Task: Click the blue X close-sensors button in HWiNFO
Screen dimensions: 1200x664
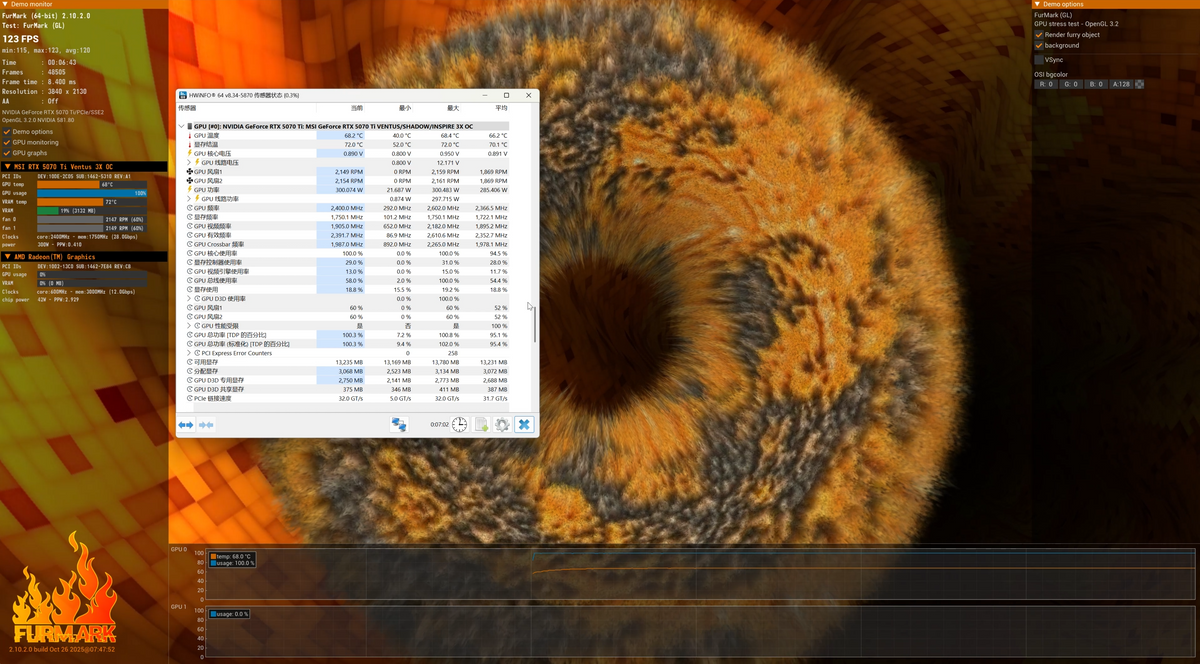Action: (x=524, y=425)
